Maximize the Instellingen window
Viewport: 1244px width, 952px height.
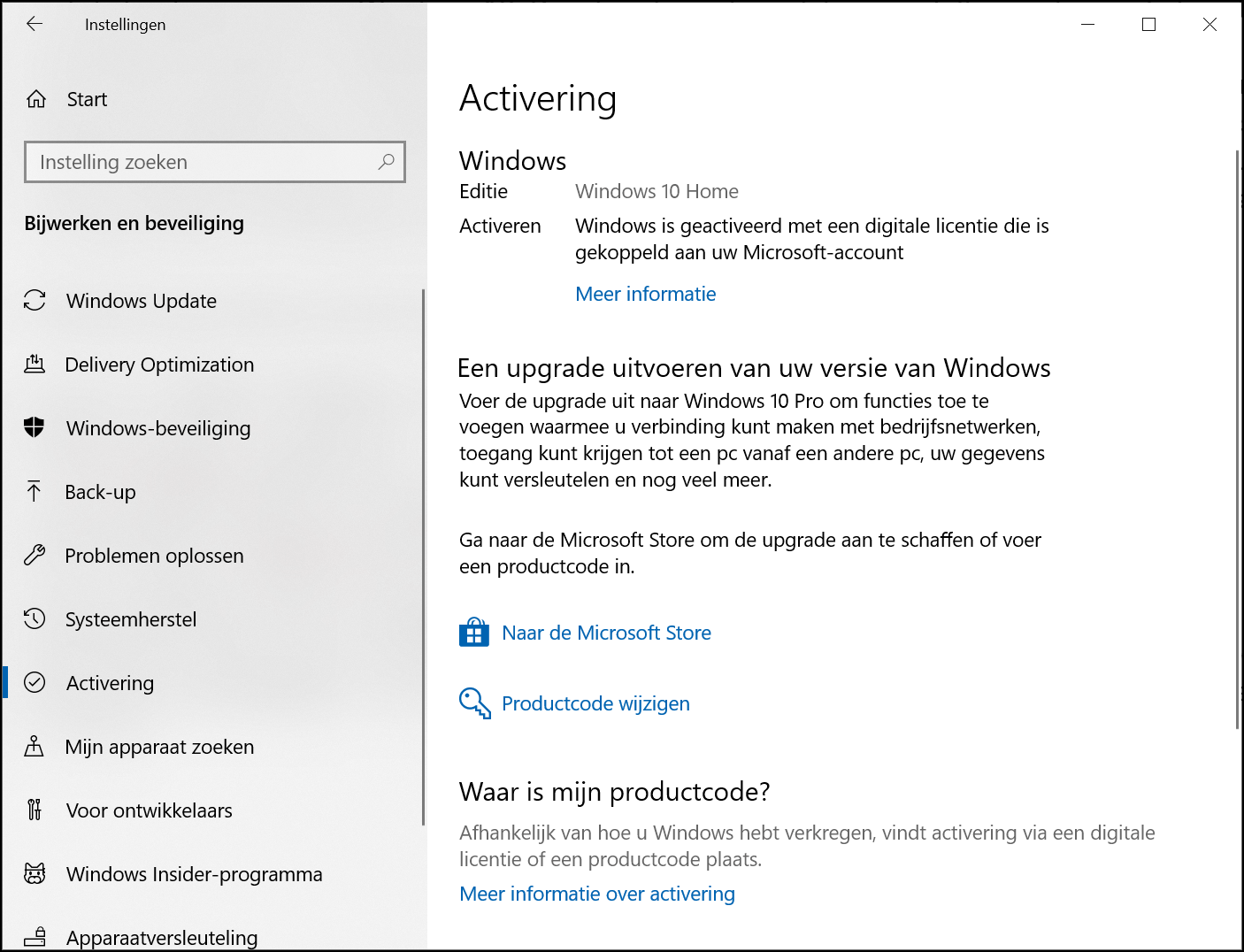tap(1148, 24)
